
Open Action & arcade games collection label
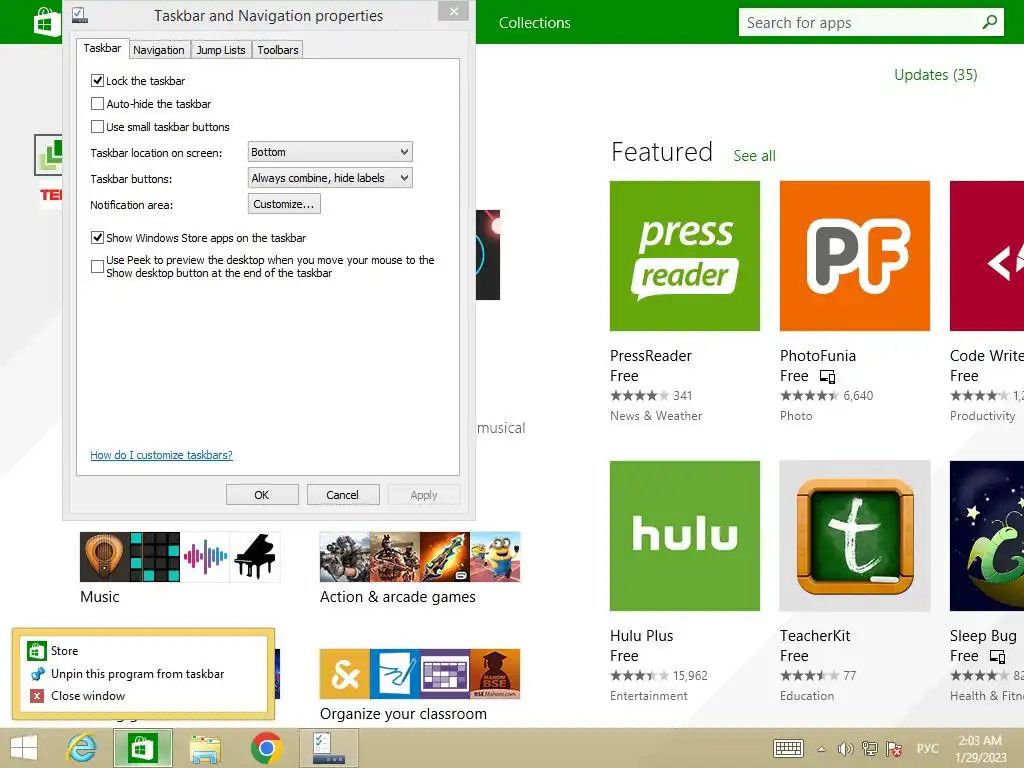[x=398, y=597]
